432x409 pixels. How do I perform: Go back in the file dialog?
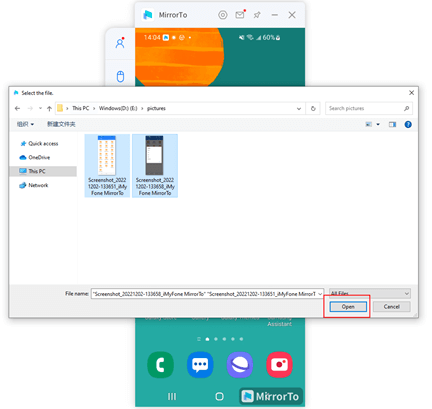tap(17, 108)
